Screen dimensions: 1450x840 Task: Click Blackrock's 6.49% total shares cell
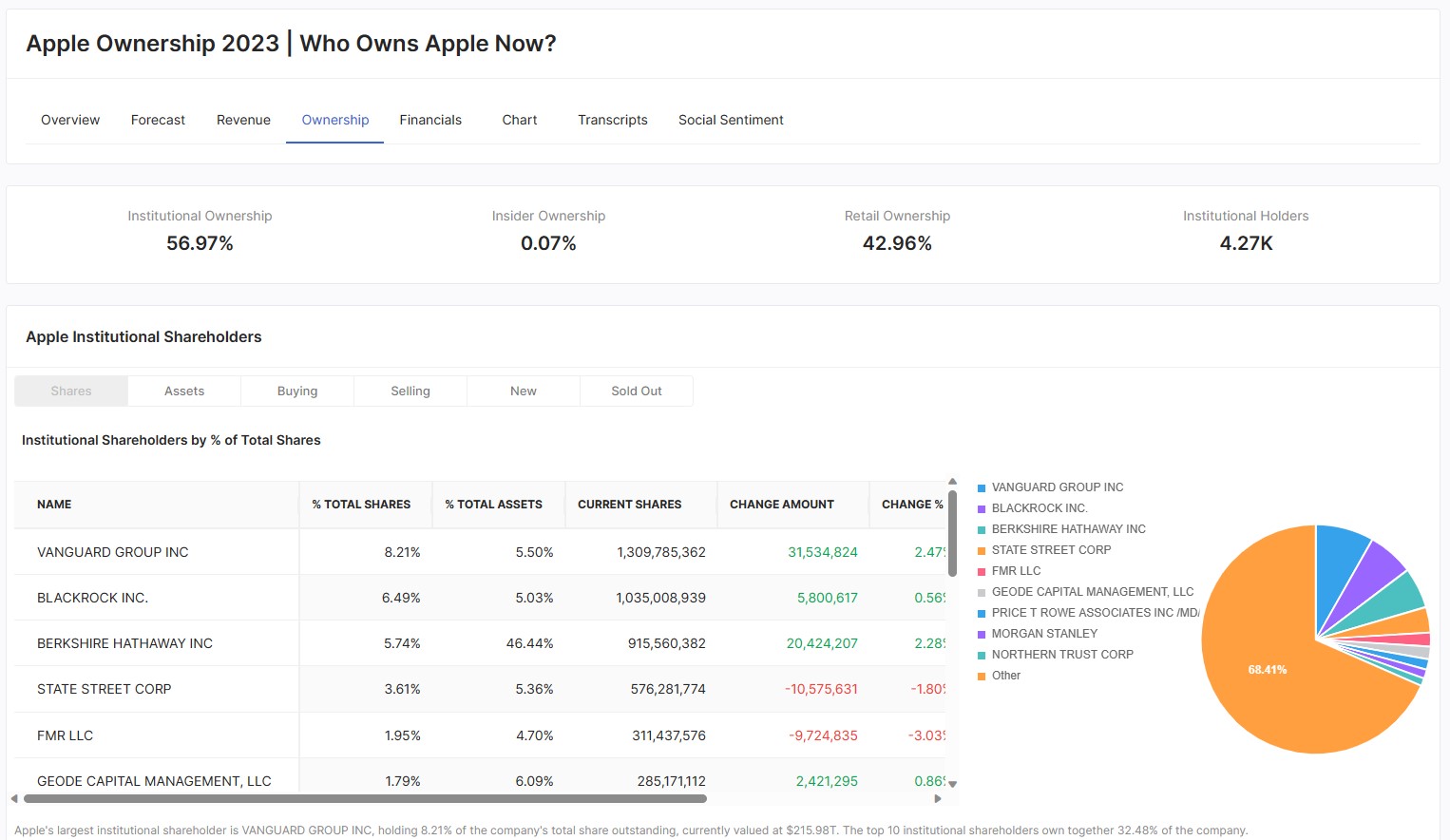tap(401, 598)
